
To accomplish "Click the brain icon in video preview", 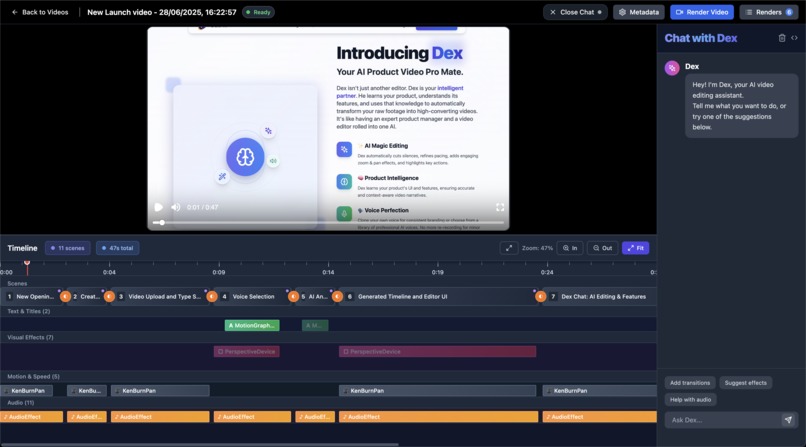I will (x=245, y=157).
